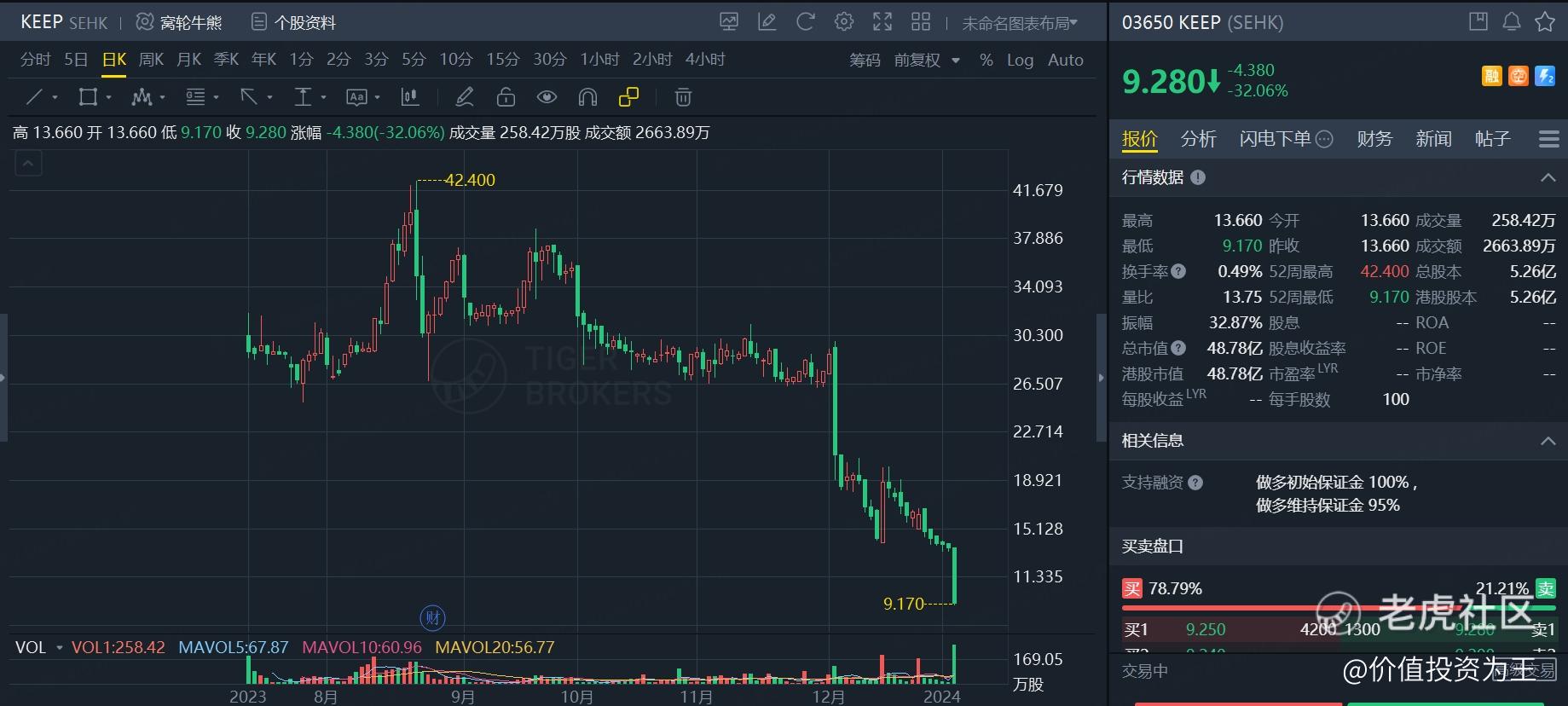Image resolution: width=1568 pixels, height=706 pixels.
Task: Toggle the yellow linked-drawing mode icon
Action: (x=628, y=97)
